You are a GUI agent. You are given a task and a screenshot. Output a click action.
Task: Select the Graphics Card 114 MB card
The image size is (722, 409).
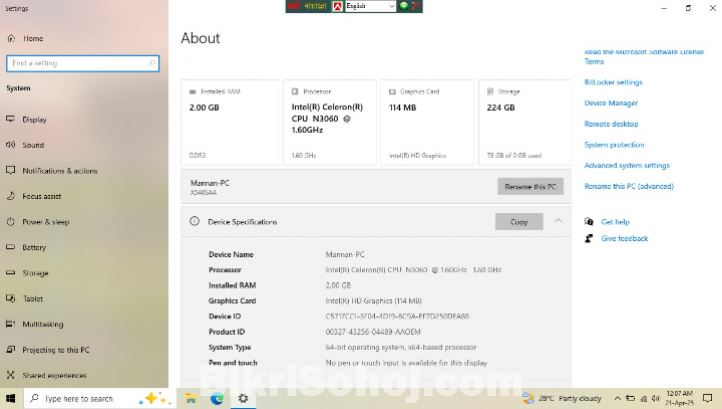point(427,123)
